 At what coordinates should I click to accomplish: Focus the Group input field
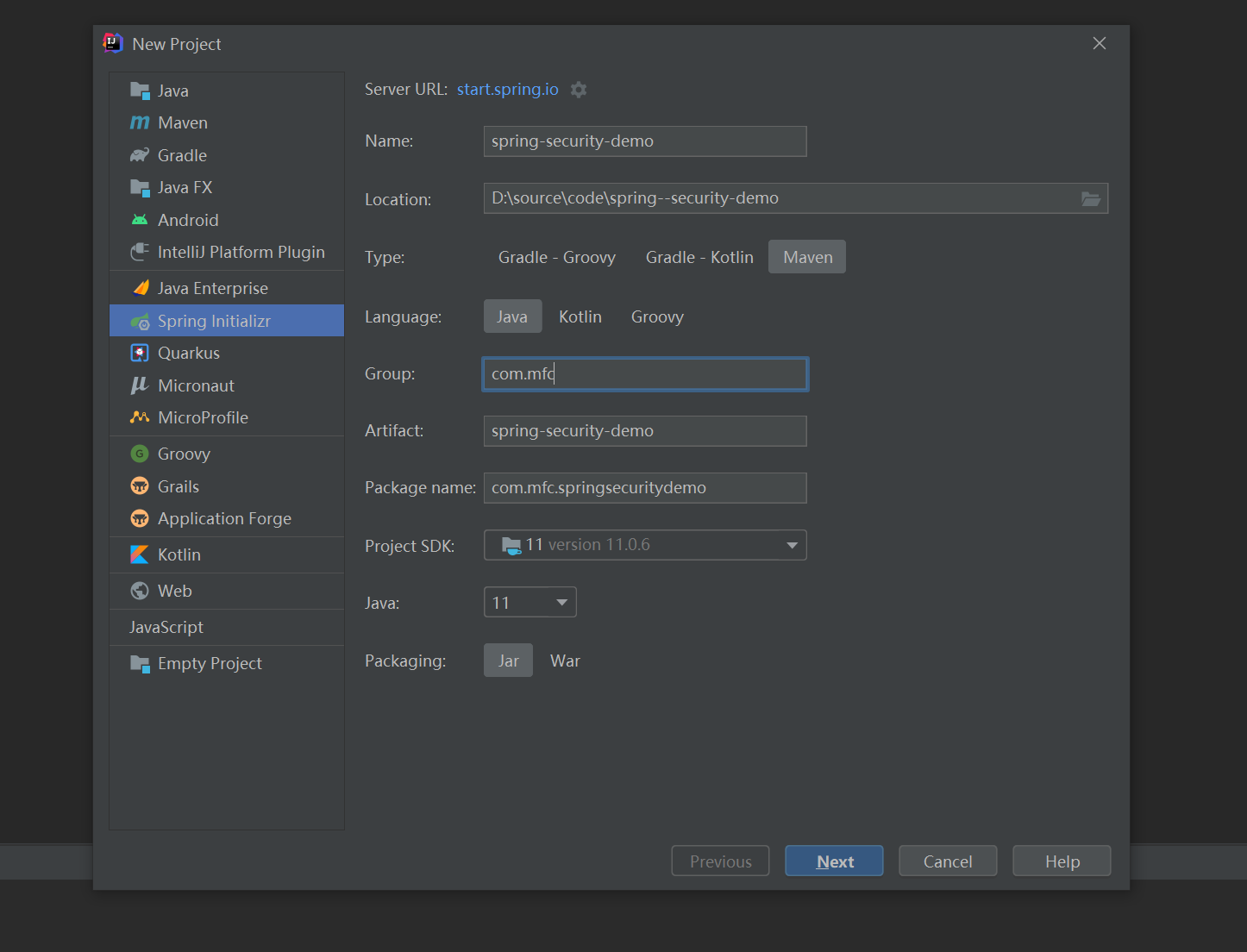tap(645, 374)
